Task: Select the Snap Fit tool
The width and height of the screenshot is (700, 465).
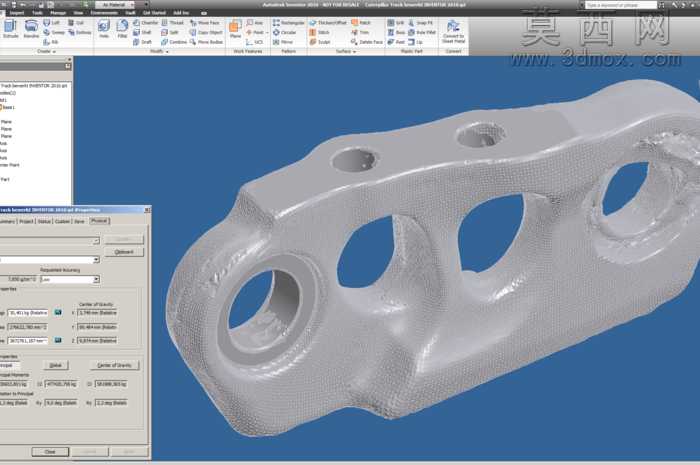Action: pos(421,23)
